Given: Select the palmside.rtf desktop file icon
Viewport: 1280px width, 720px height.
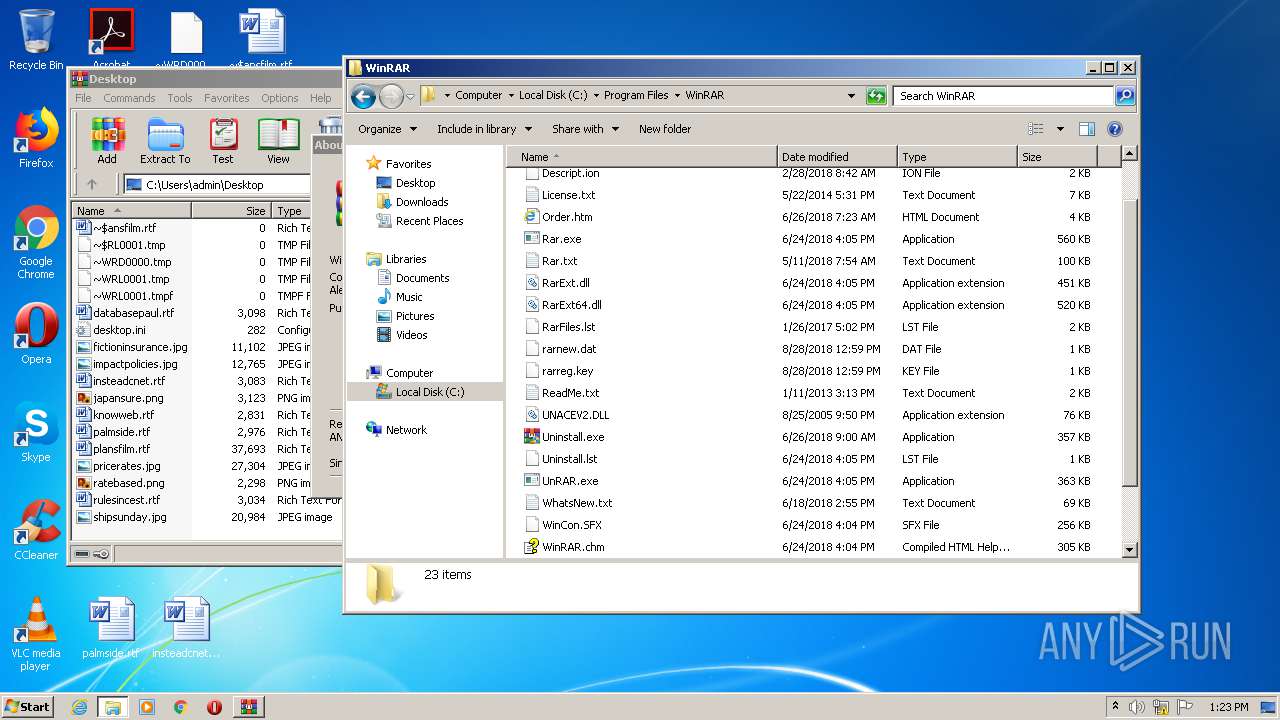Looking at the screenshot, I should (x=110, y=628).
